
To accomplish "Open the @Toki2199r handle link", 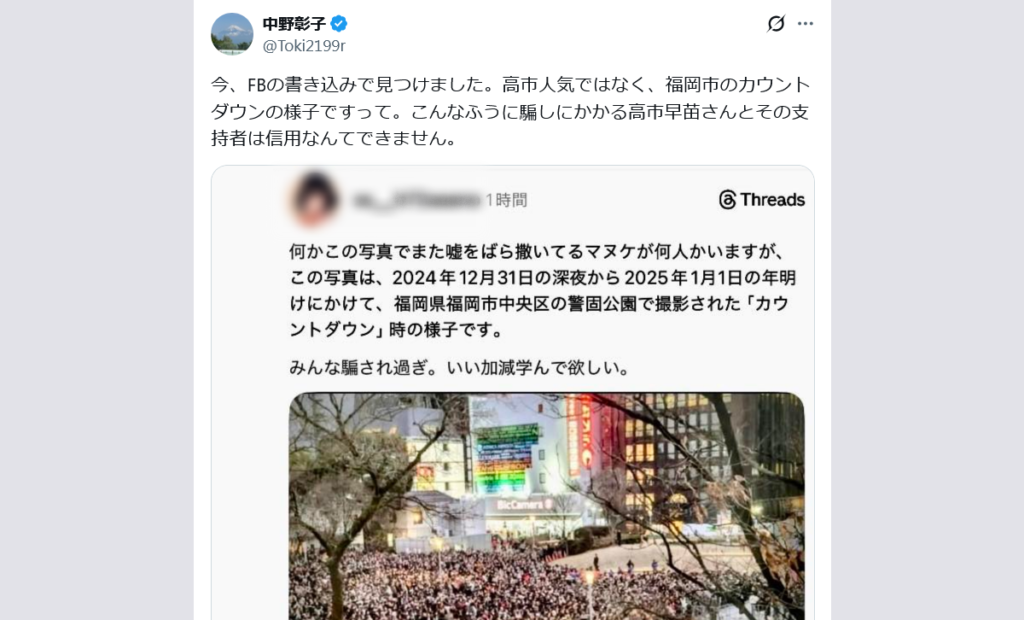I will click(x=304, y=46).
